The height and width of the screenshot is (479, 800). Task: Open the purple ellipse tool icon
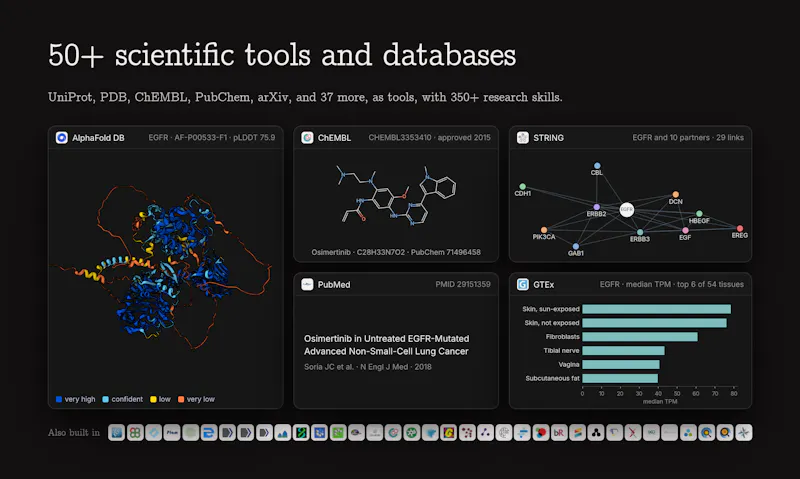(x=356, y=433)
